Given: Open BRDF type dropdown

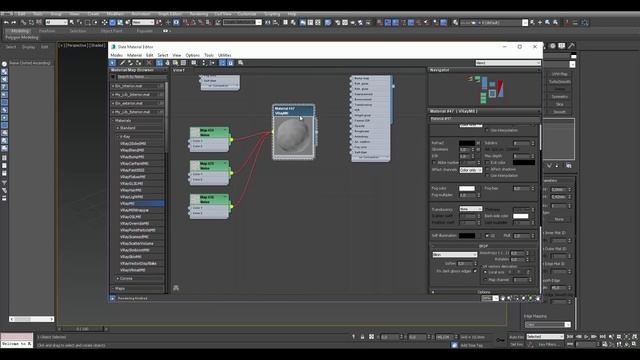Looking at the screenshot, I should coord(454,254).
